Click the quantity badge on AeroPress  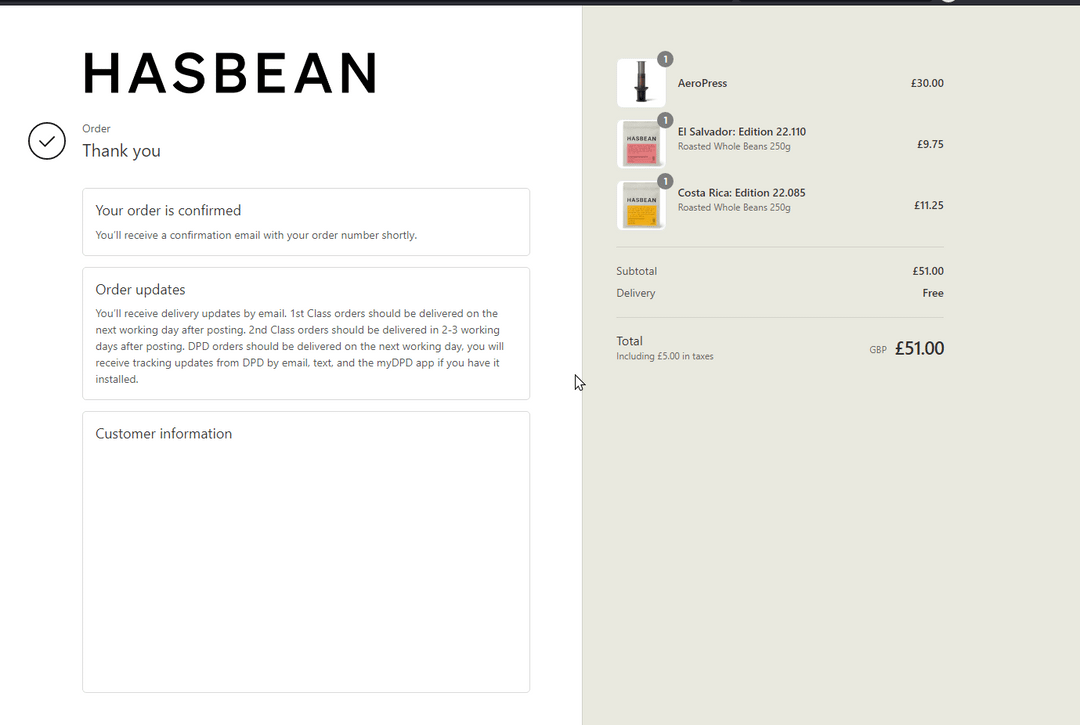pos(665,59)
